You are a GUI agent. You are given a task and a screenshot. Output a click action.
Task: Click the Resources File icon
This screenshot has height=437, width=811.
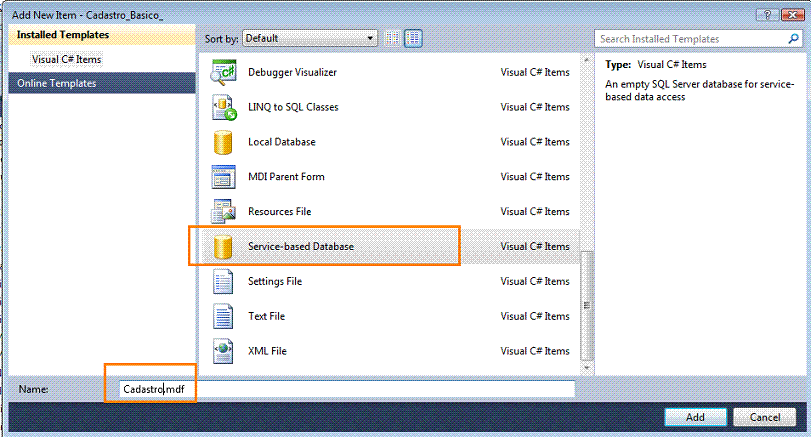pos(223,212)
